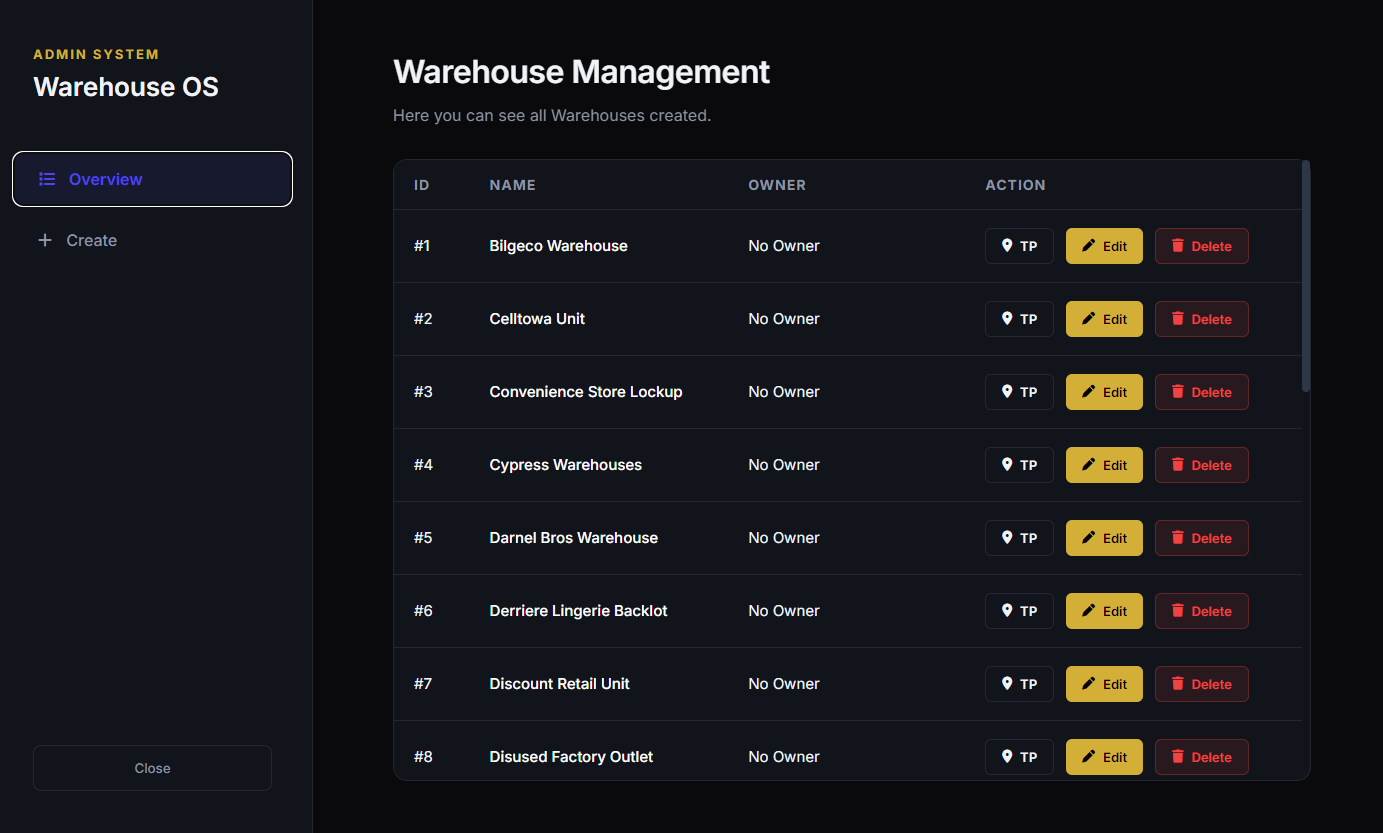Click the list icon beside Overview
Screen dimensions: 1383x833
point(46,179)
